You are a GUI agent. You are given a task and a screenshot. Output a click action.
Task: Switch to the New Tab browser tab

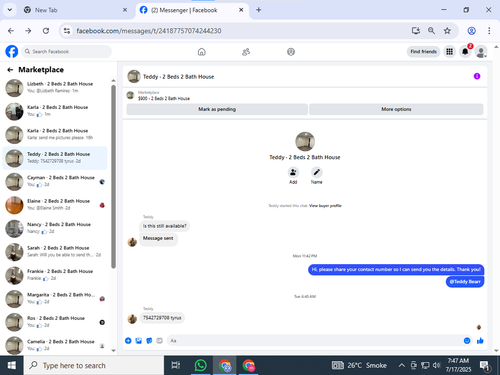click(x=75, y=10)
